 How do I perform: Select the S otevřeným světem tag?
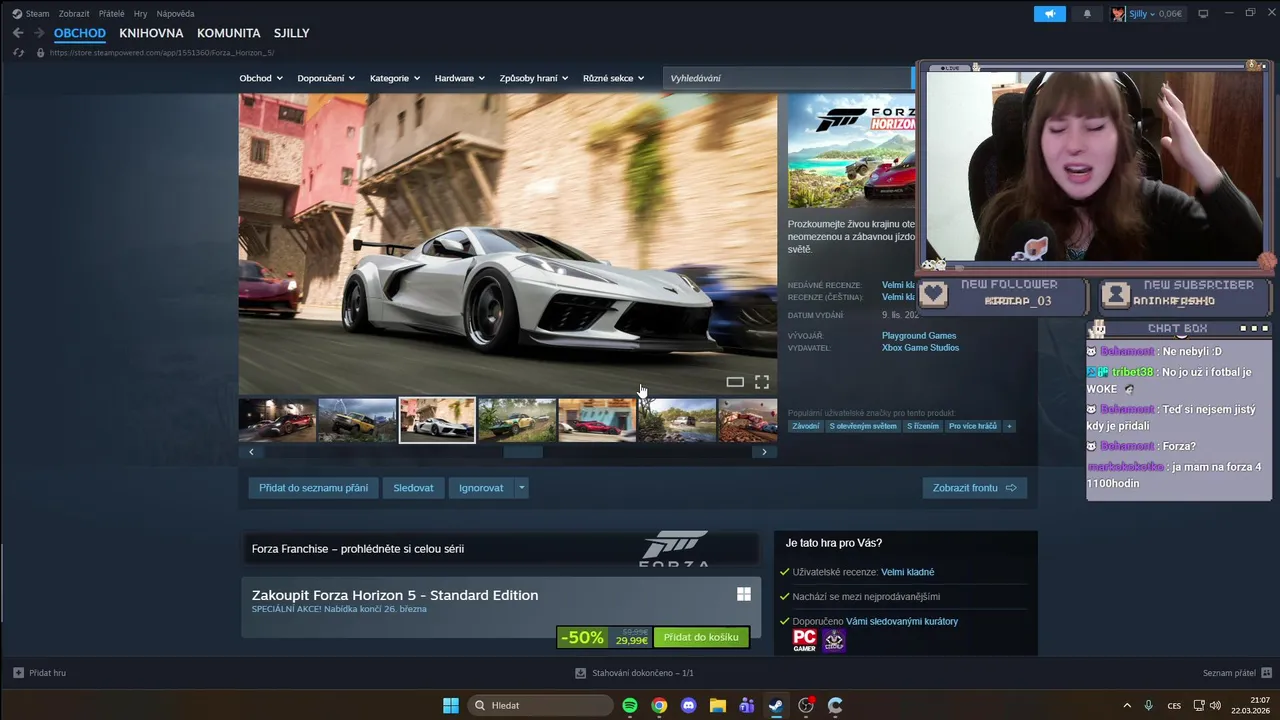863,426
